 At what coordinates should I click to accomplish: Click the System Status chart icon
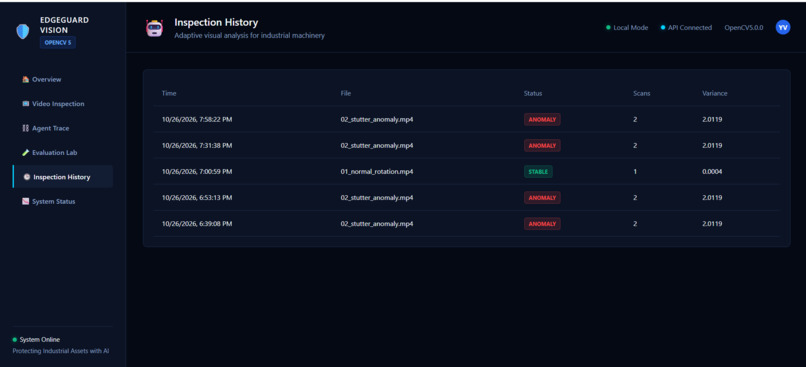click(x=26, y=201)
